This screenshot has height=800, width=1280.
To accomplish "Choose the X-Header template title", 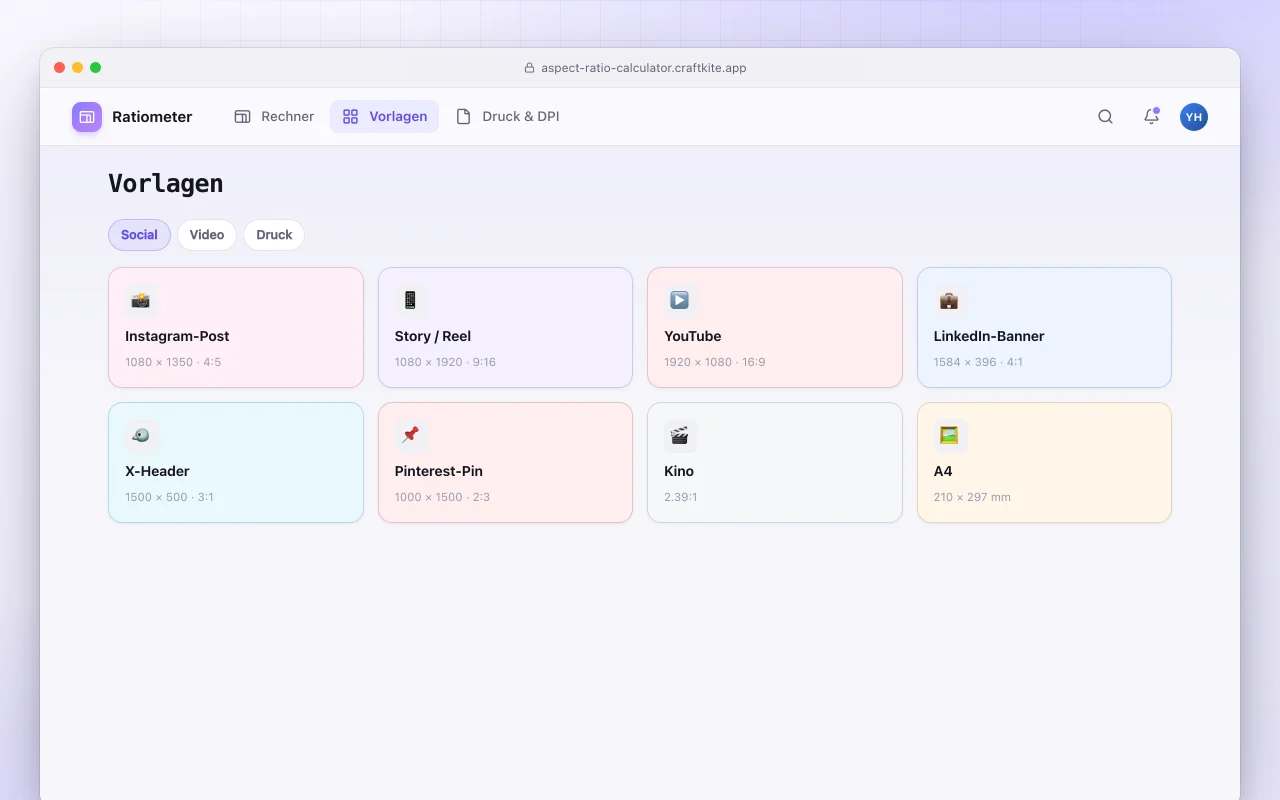I will click(x=157, y=471).
